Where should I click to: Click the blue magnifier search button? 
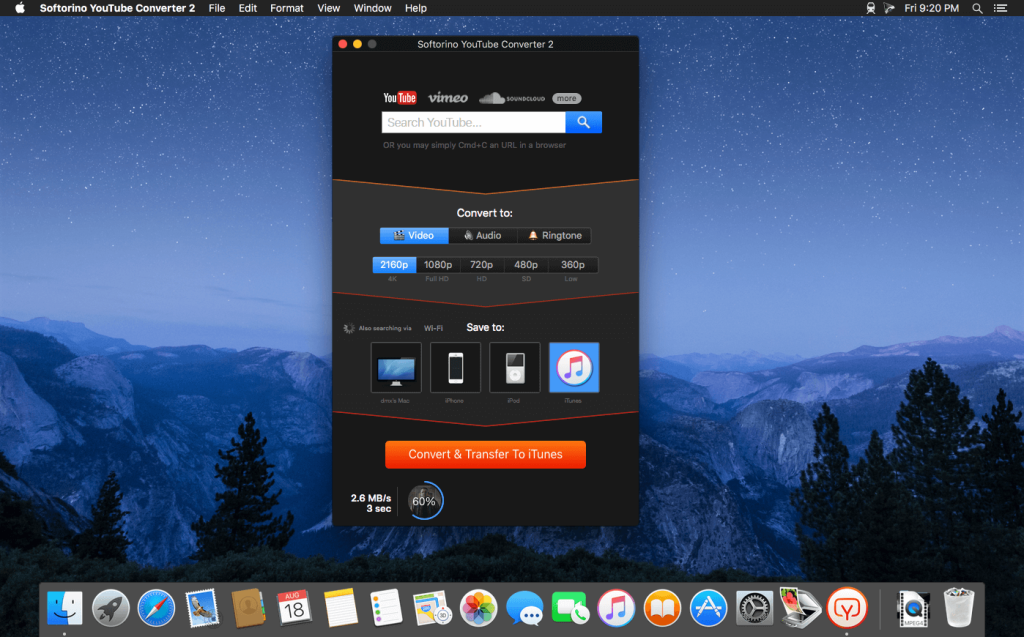[x=583, y=121]
